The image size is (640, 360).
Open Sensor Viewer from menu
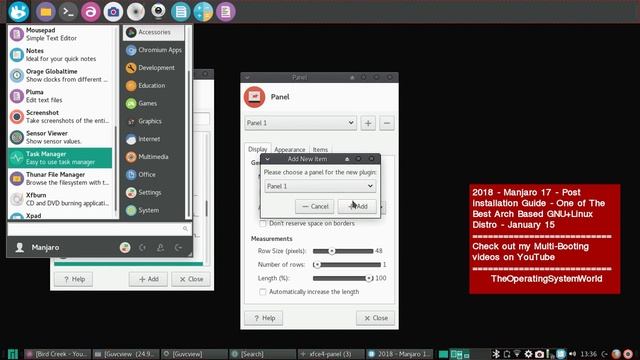point(60,137)
